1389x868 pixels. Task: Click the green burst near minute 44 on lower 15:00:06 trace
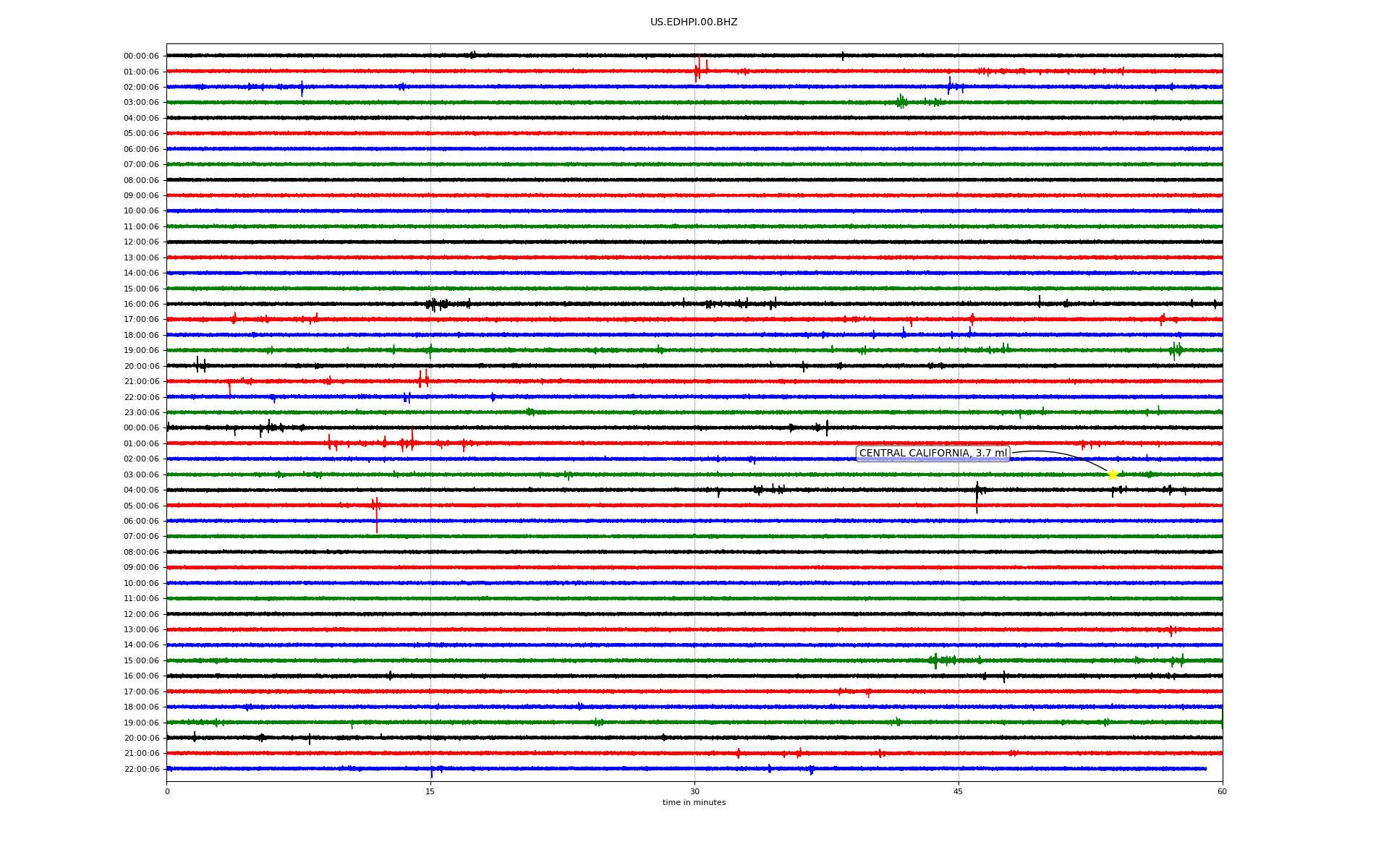pos(935,660)
